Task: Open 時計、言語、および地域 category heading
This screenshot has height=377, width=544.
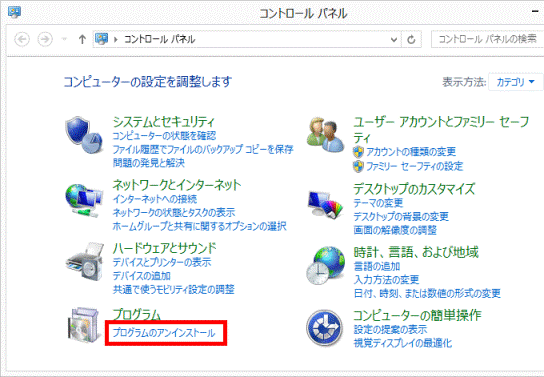Action: tap(416, 252)
